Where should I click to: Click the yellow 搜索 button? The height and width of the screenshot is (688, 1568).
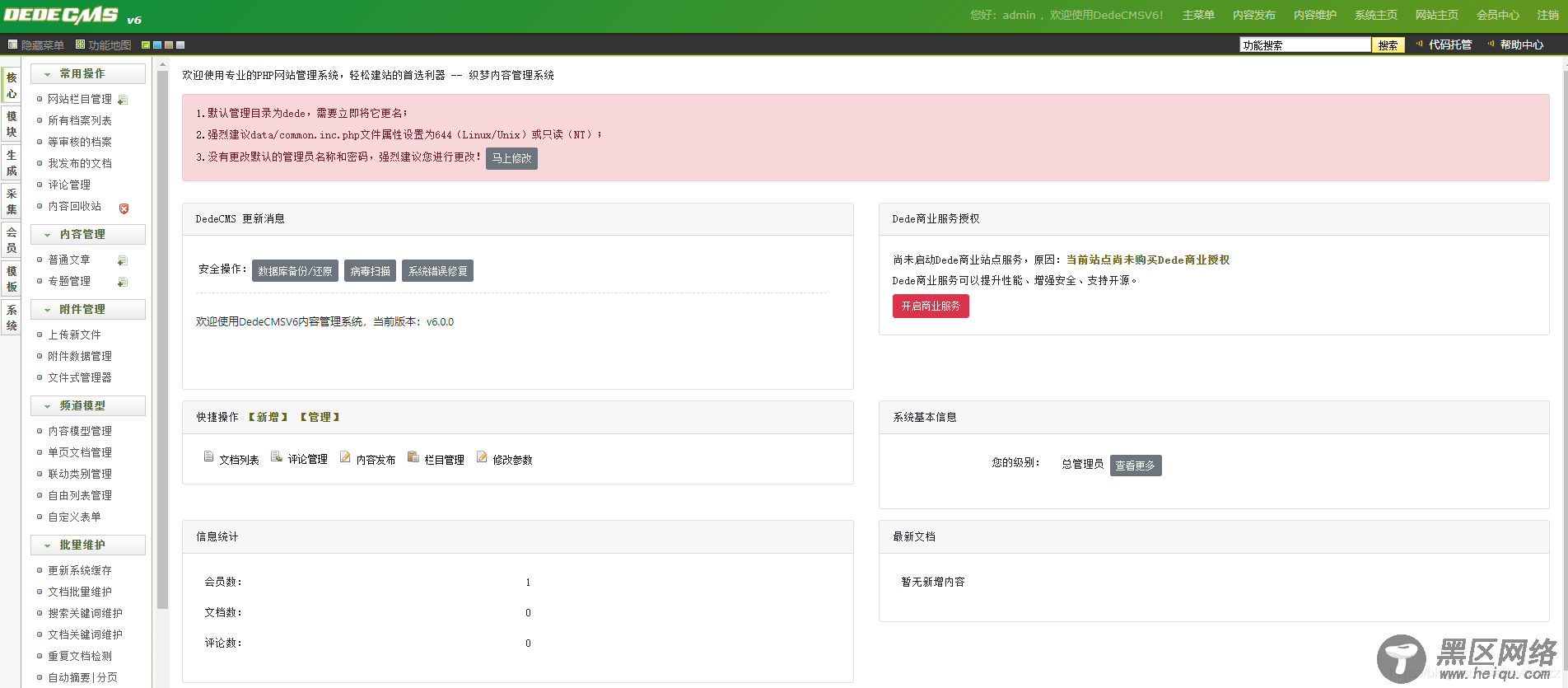point(1388,44)
